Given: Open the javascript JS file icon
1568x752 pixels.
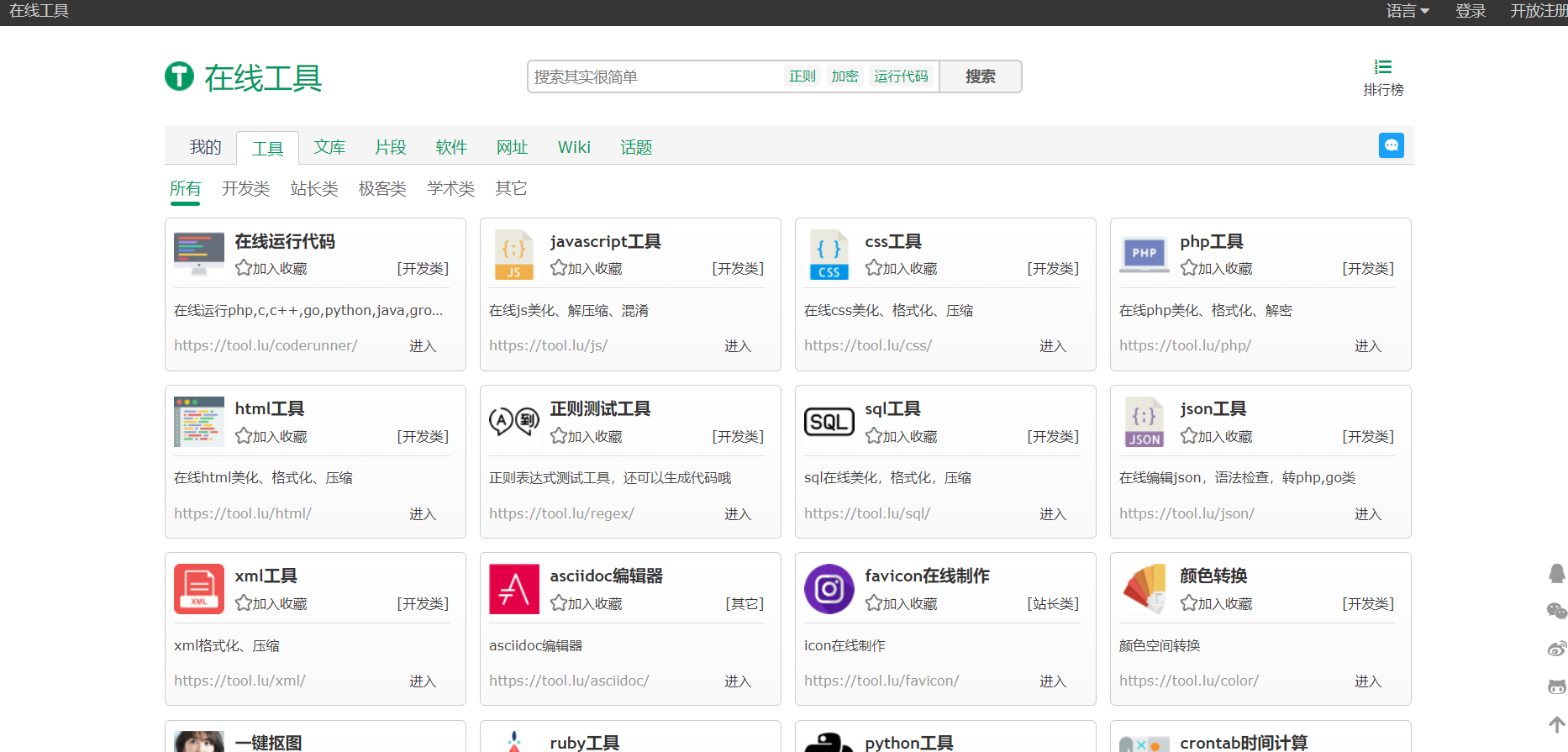Looking at the screenshot, I should click(x=514, y=255).
